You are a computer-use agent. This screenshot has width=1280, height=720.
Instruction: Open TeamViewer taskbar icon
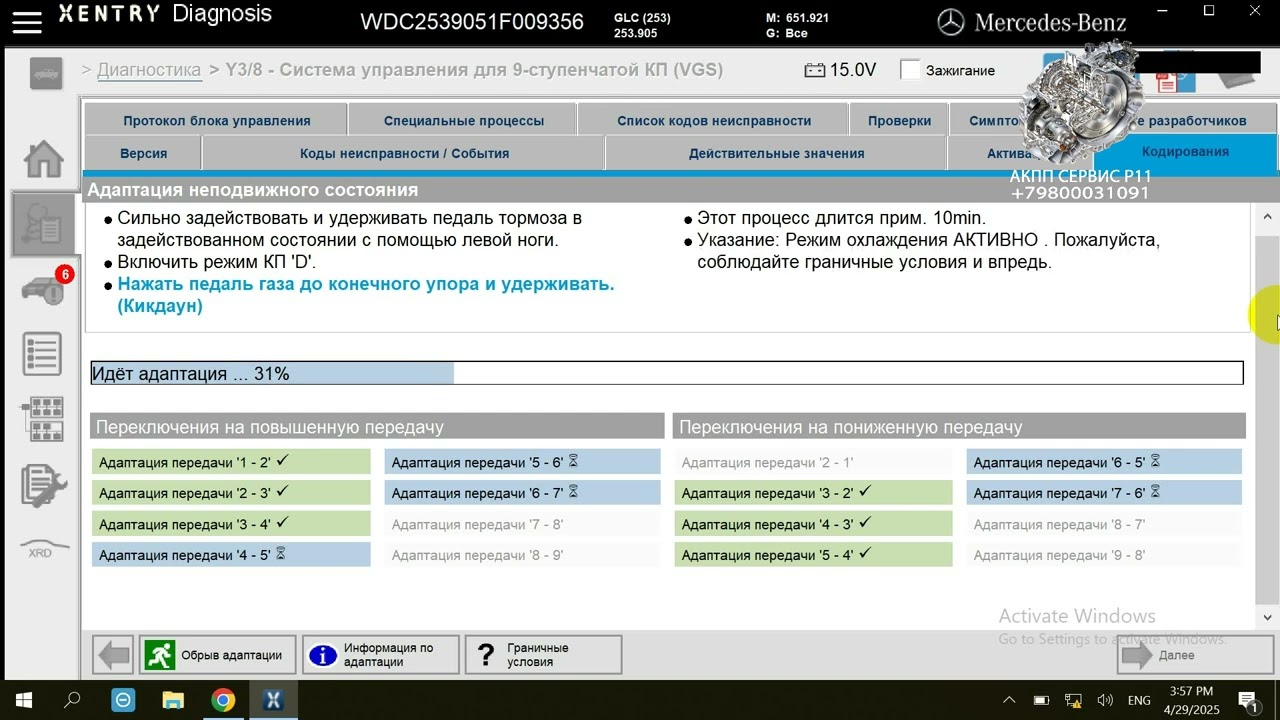(123, 700)
